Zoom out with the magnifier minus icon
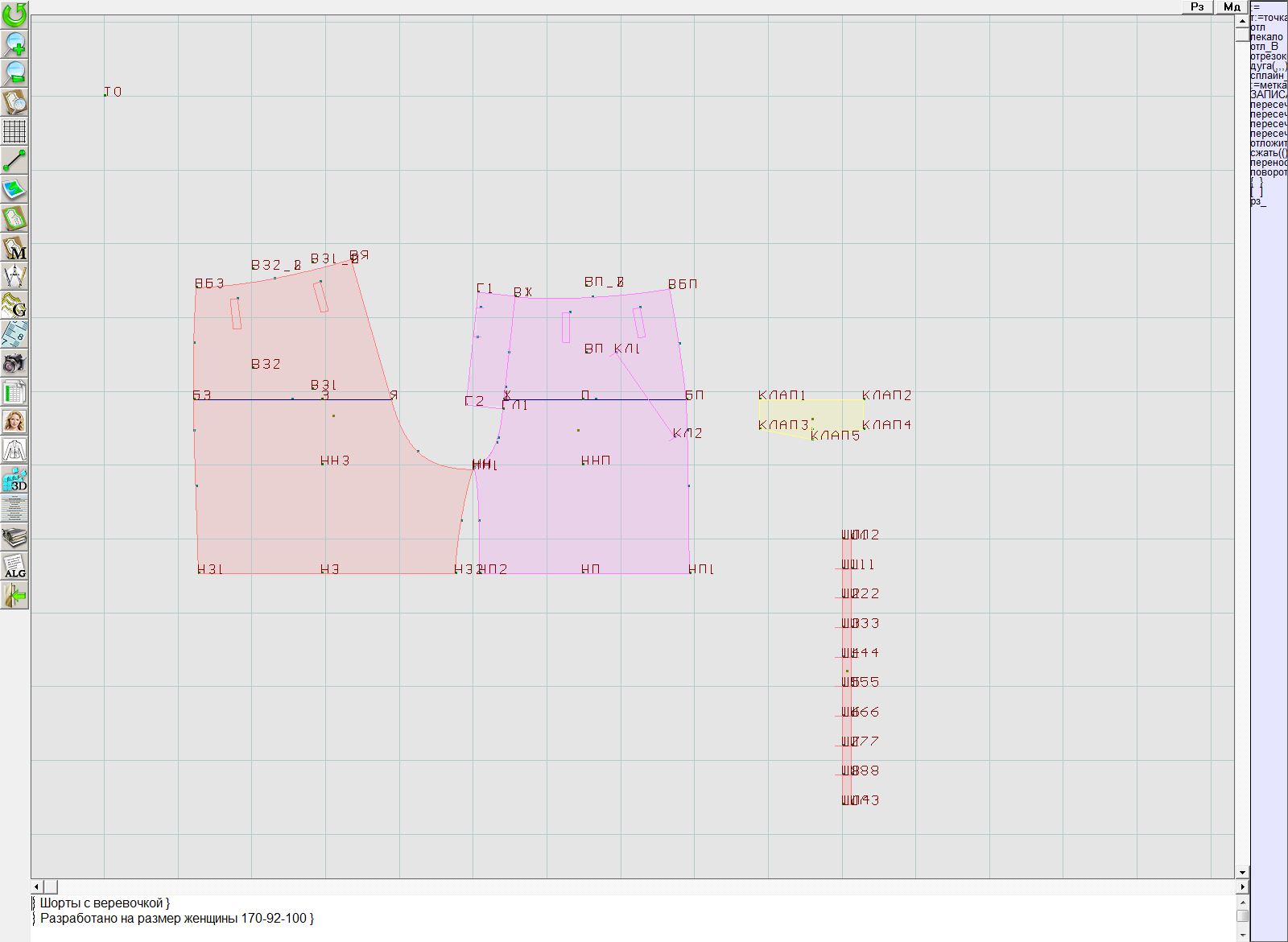The width and height of the screenshot is (1288, 942). tap(14, 72)
